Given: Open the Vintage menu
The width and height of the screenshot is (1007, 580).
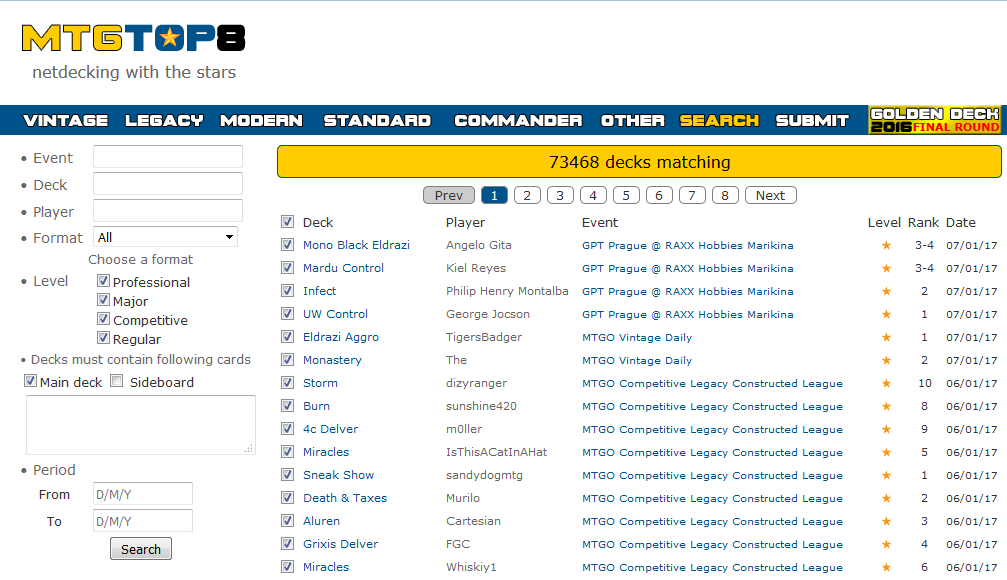Looking at the screenshot, I should pyautogui.click(x=66, y=120).
